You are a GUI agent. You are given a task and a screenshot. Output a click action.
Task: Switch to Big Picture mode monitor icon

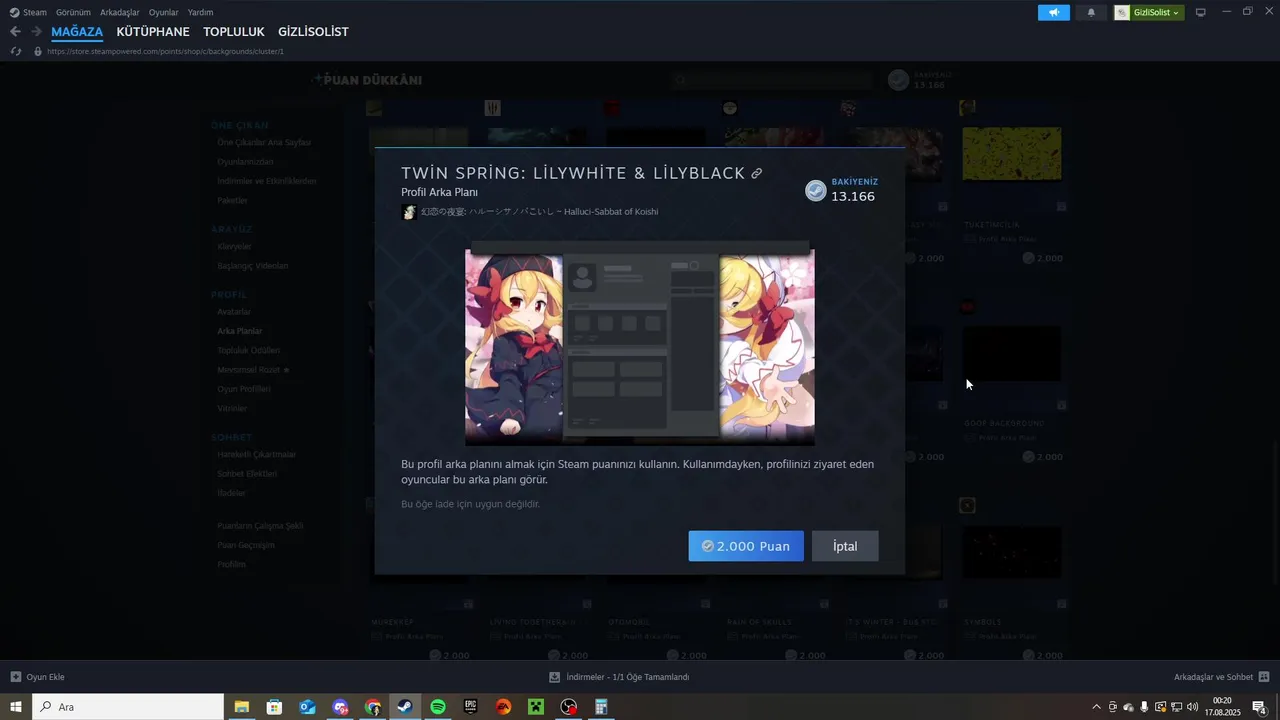click(x=1201, y=12)
